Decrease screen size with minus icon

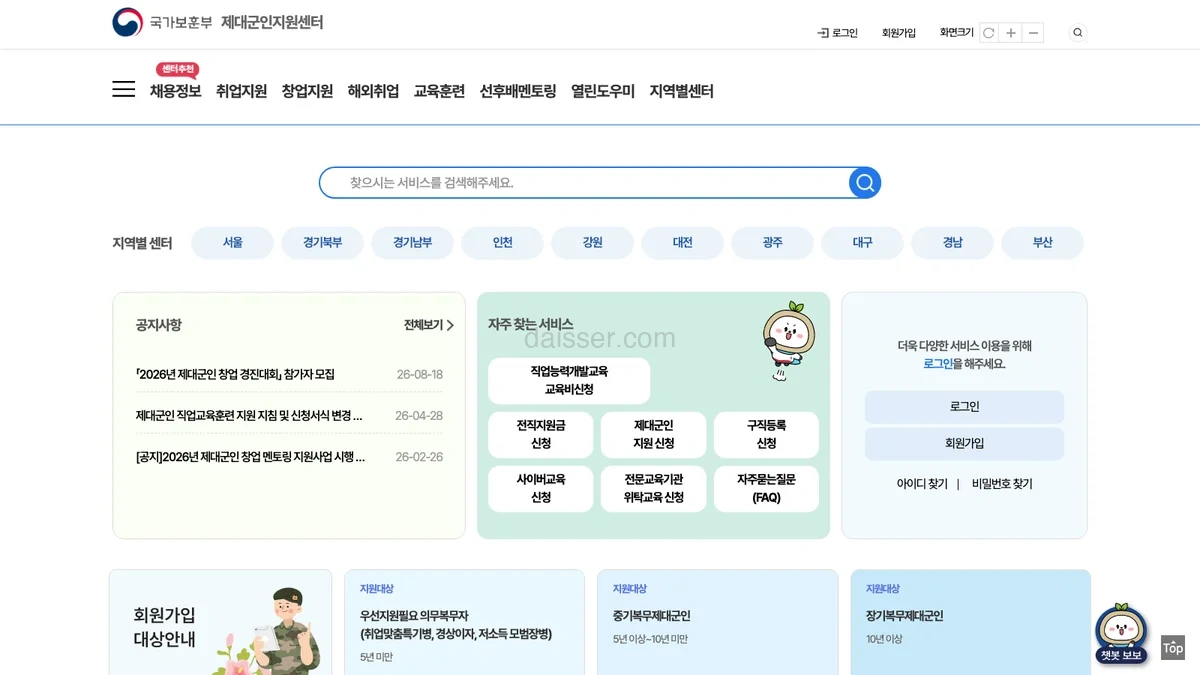point(1033,33)
